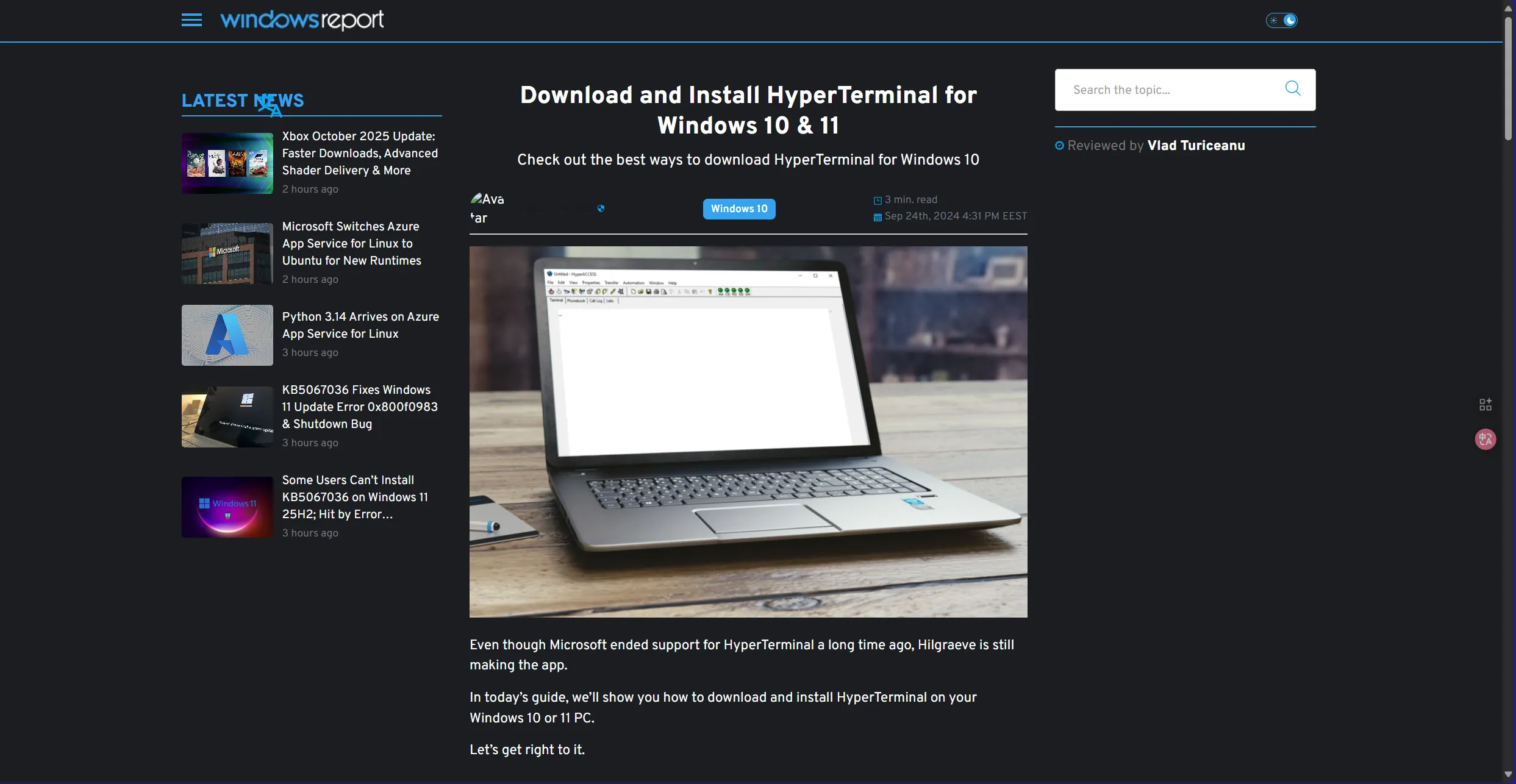The height and width of the screenshot is (784, 1516).
Task: Open Vlad Turiceanu reviewer profile
Action: 1196,146
